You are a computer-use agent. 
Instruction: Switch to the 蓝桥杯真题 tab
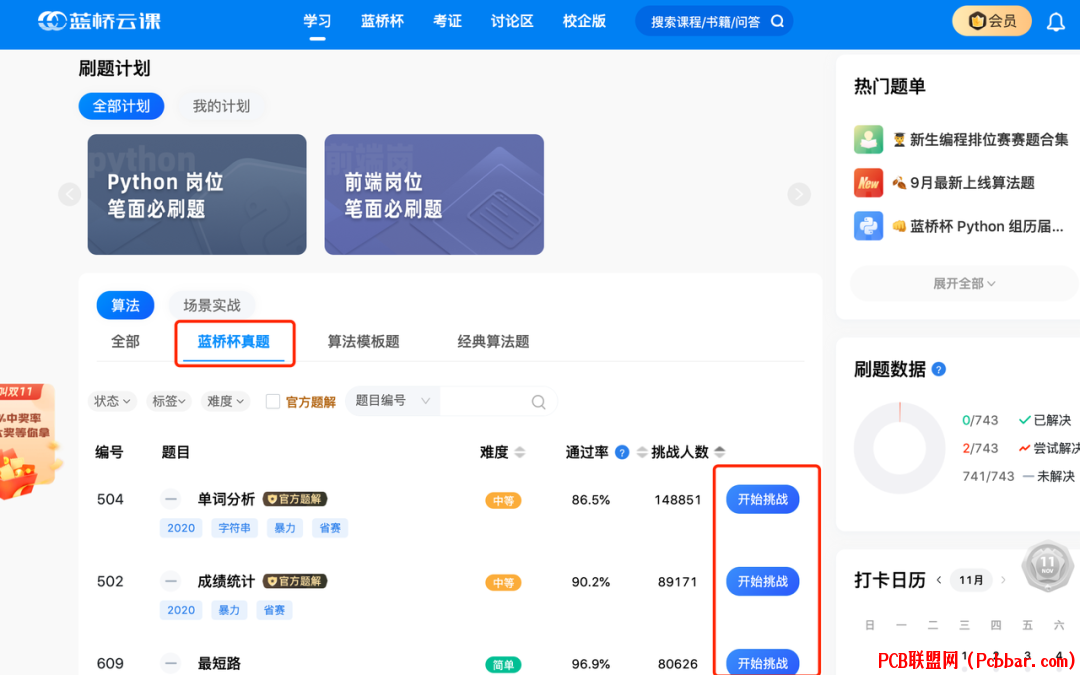click(x=233, y=342)
